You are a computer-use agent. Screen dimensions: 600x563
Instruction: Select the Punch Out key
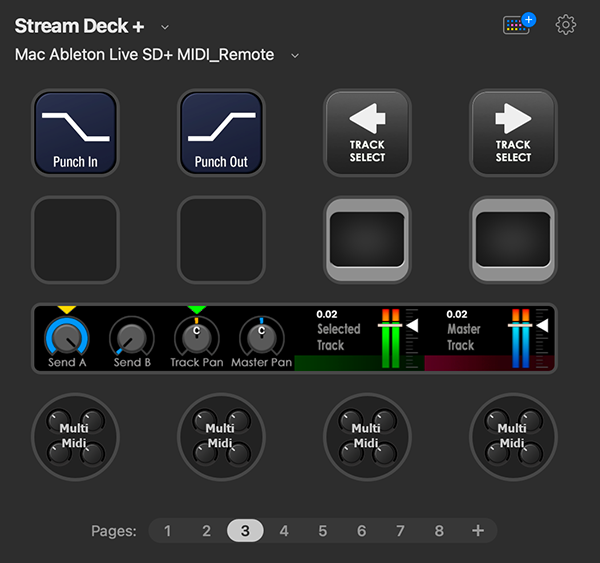tap(221, 133)
